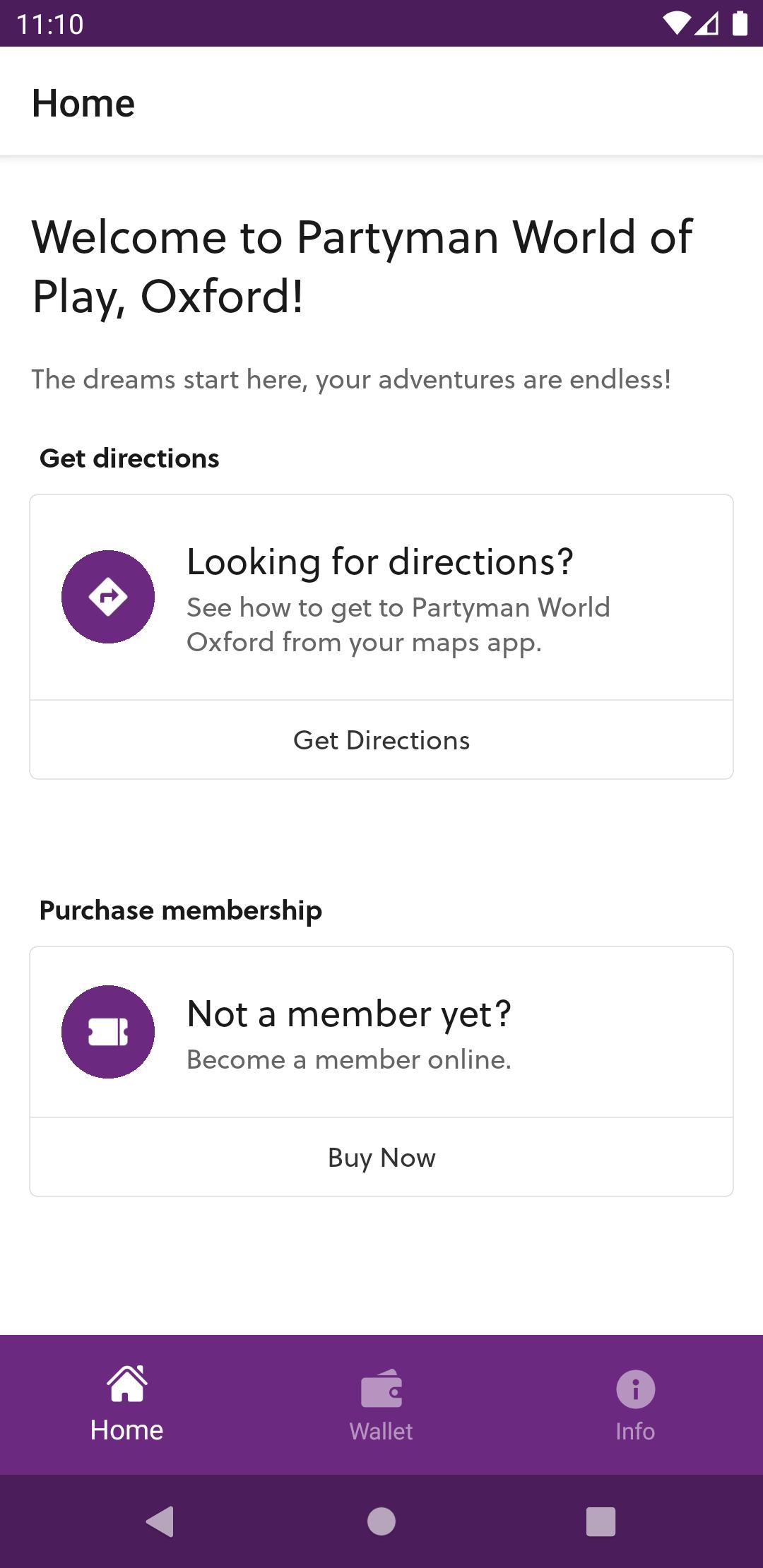Tap the "Become a member online." text
Viewport: 763px width, 1568px height.
(x=349, y=1059)
